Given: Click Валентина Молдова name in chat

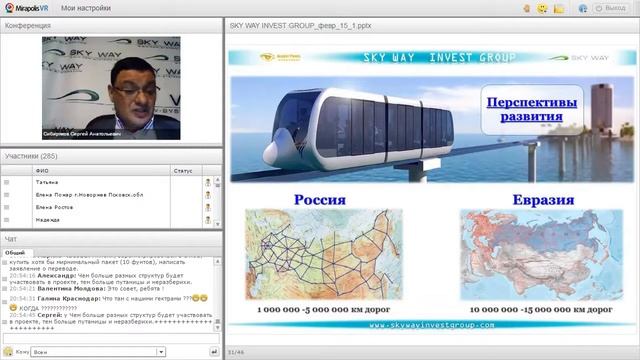Looking at the screenshot, I should coord(71,289).
